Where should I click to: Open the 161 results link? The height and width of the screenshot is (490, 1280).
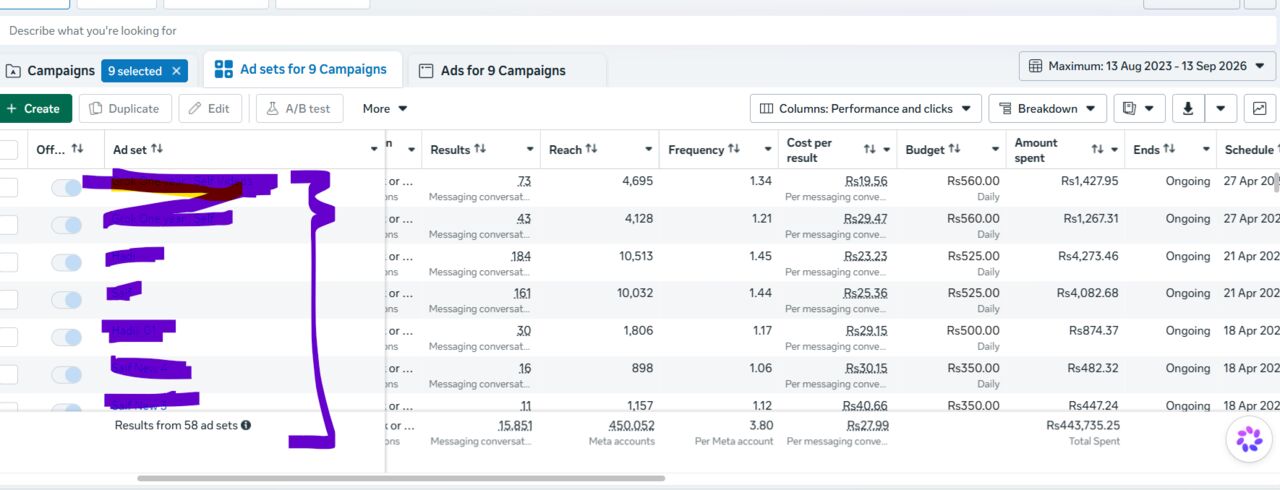521,293
